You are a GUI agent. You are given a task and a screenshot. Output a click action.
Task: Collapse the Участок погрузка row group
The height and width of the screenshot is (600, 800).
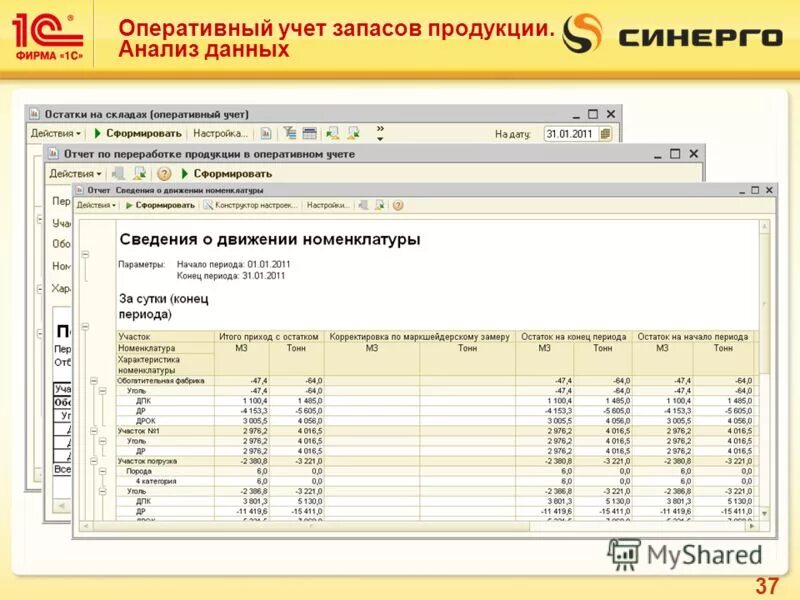(x=96, y=461)
